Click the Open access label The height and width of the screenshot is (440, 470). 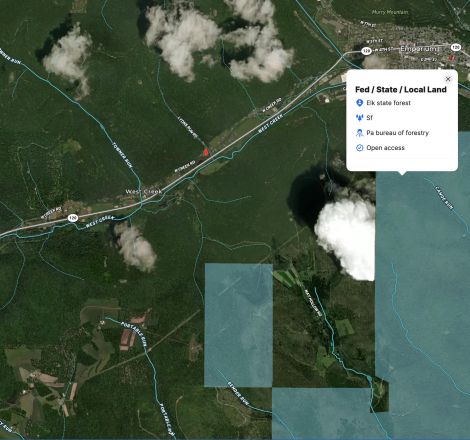click(x=385, y=148)
